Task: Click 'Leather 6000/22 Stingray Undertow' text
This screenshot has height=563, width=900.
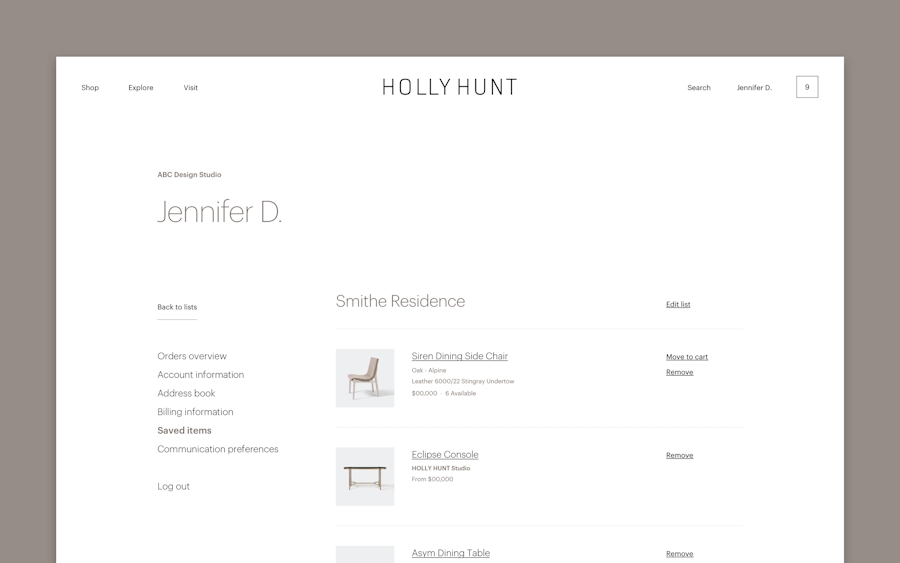Action: 463,382
